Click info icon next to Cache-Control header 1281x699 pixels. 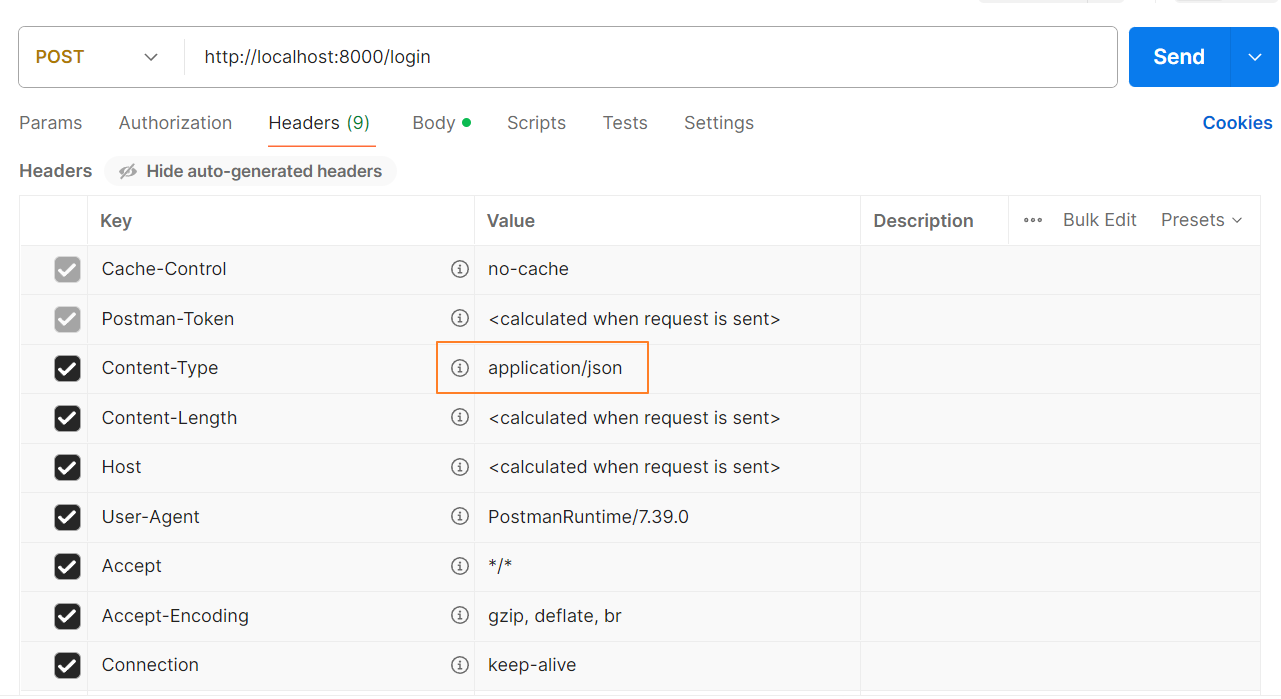tap(460, 269)
